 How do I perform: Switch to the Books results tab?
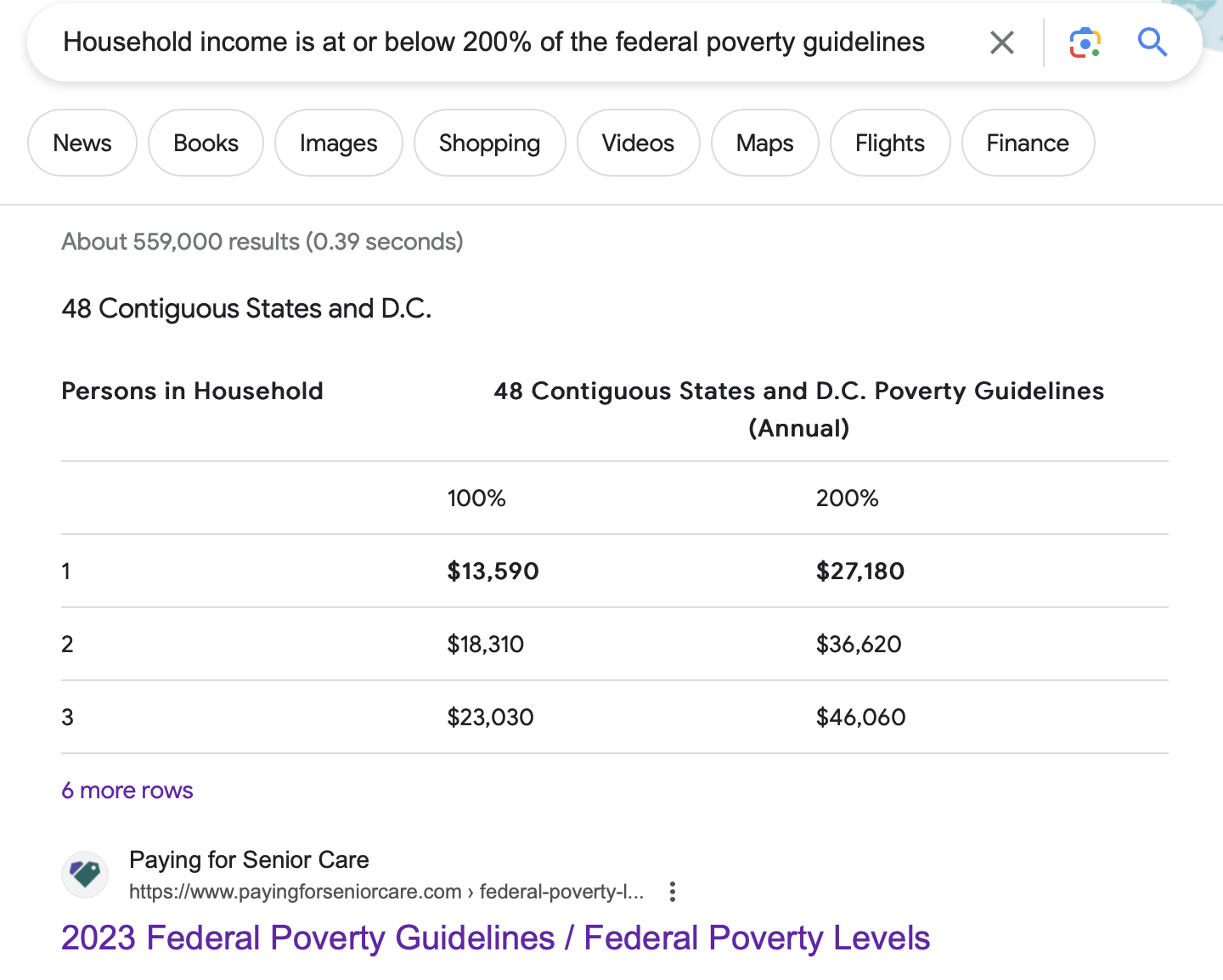(206, 143)
